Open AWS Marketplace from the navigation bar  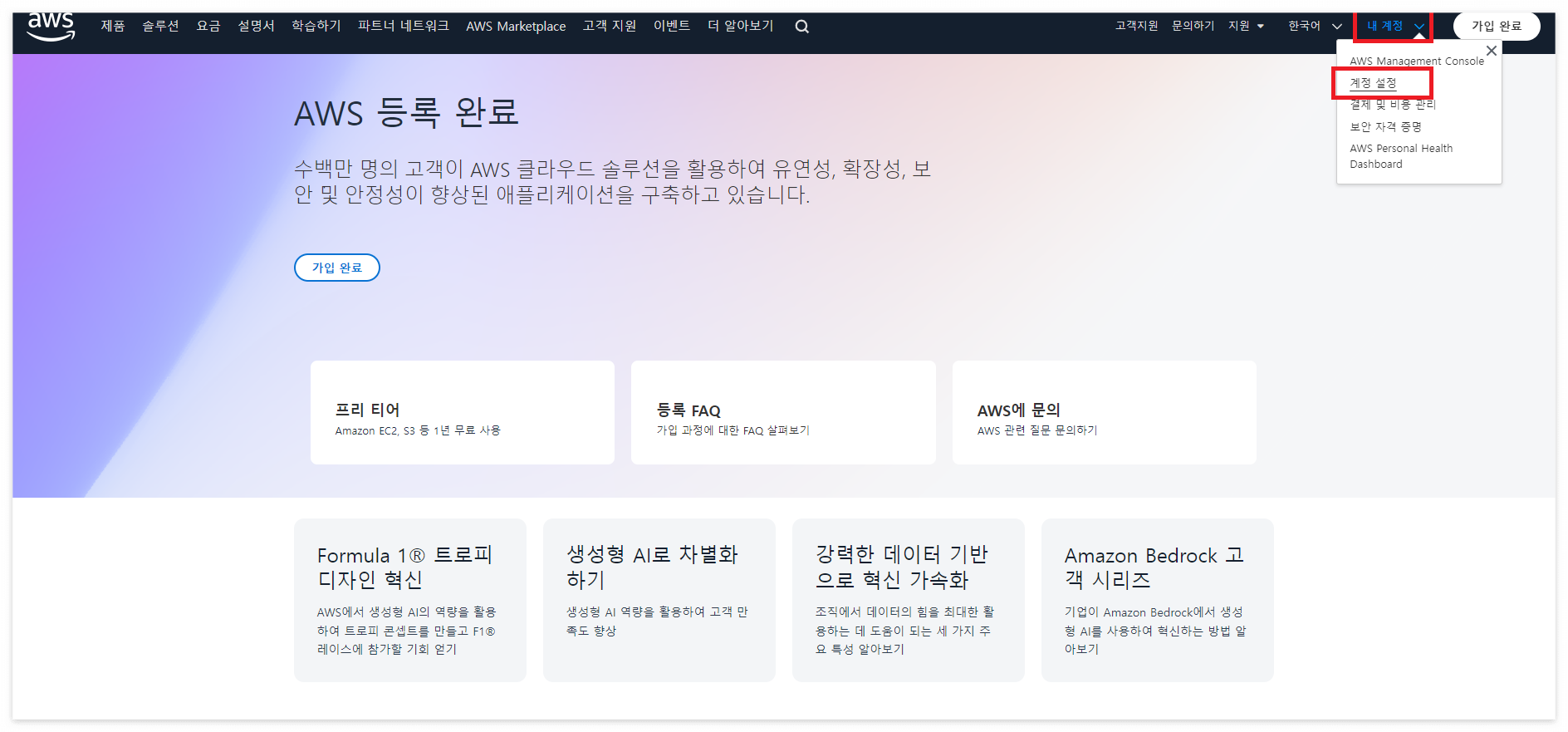point(516,27)
